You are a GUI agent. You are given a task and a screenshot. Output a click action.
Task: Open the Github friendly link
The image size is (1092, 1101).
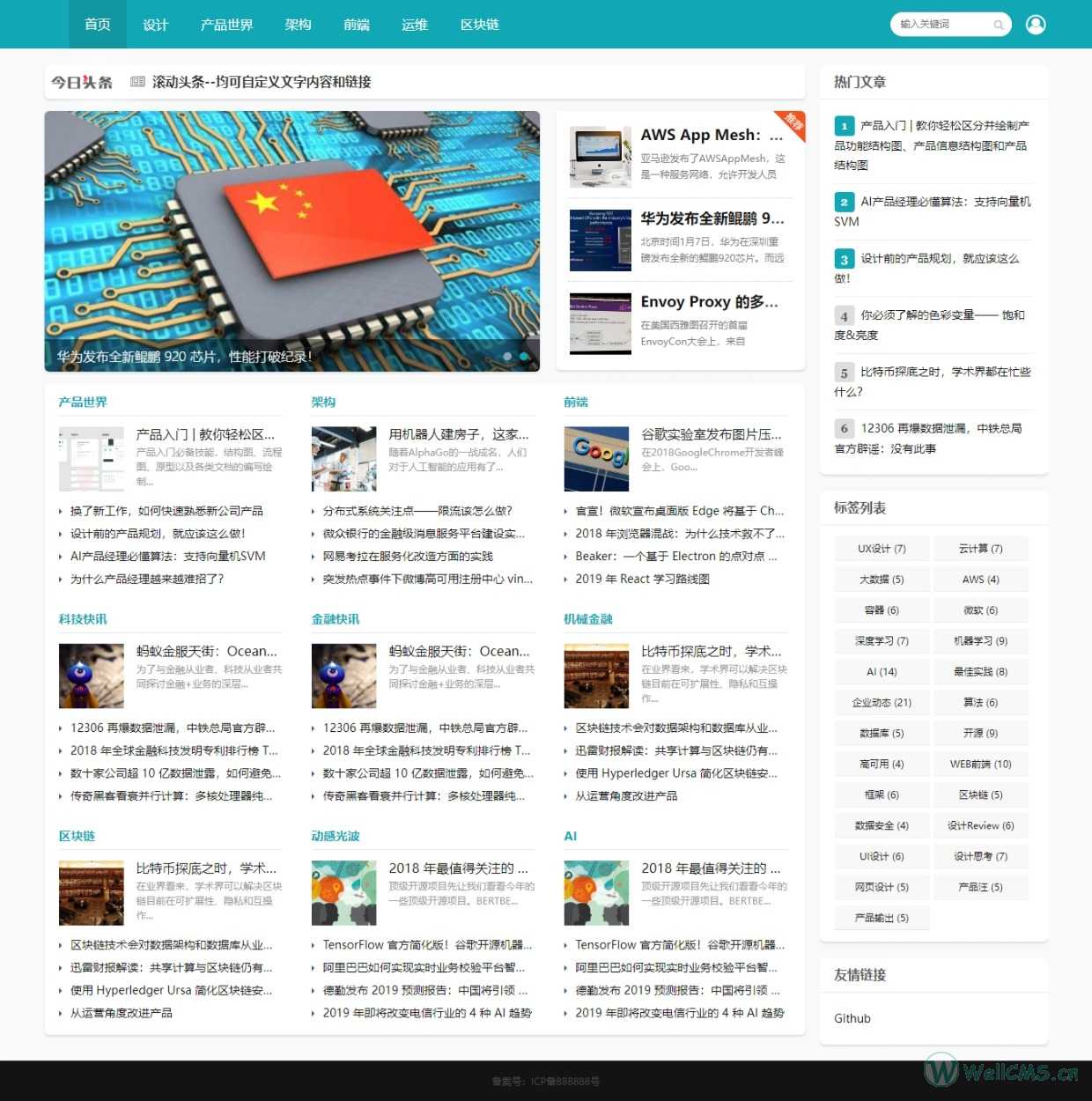pyautogui.click(x=852, y=1018)
